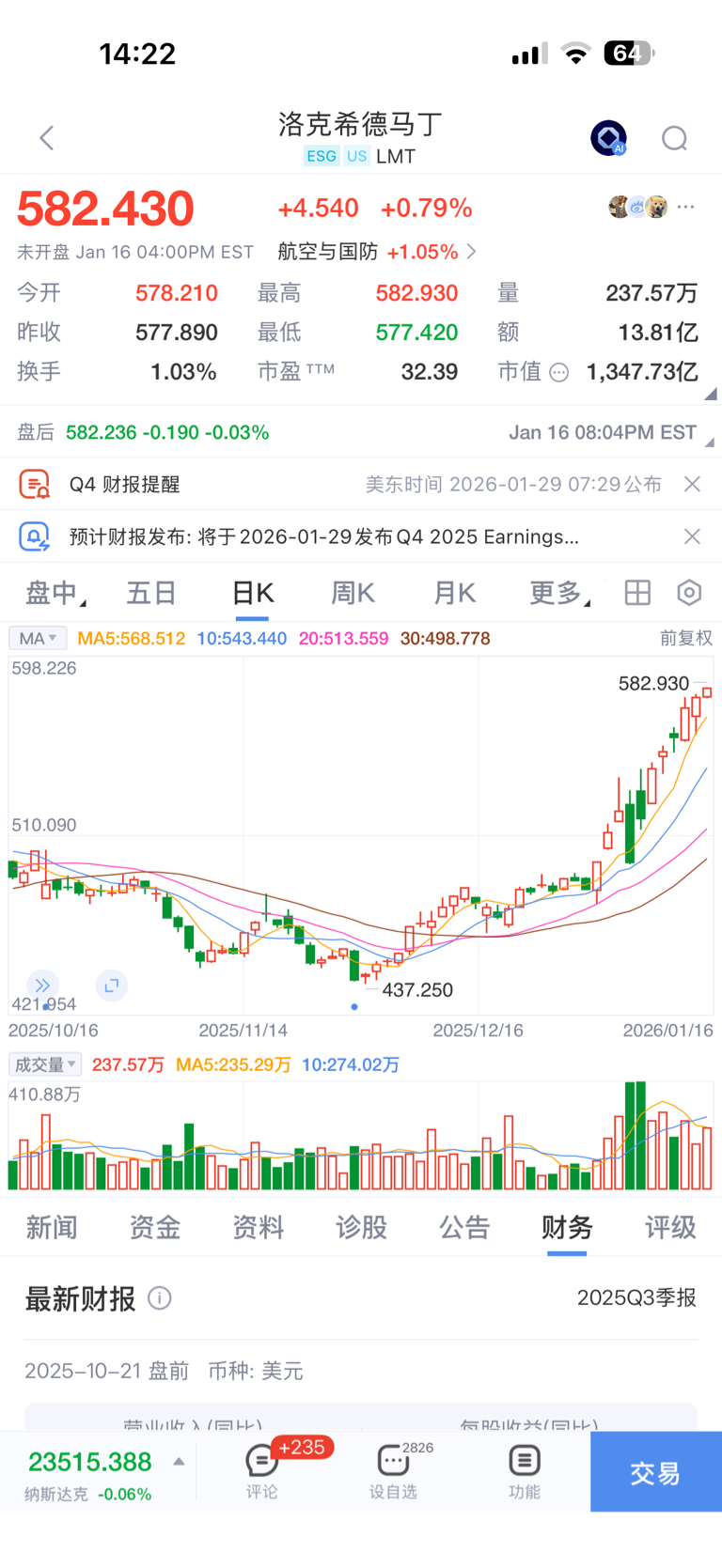The image size is (722, 1568).
Task: Expand quote details corner triangle
Action: click(711, 395)
